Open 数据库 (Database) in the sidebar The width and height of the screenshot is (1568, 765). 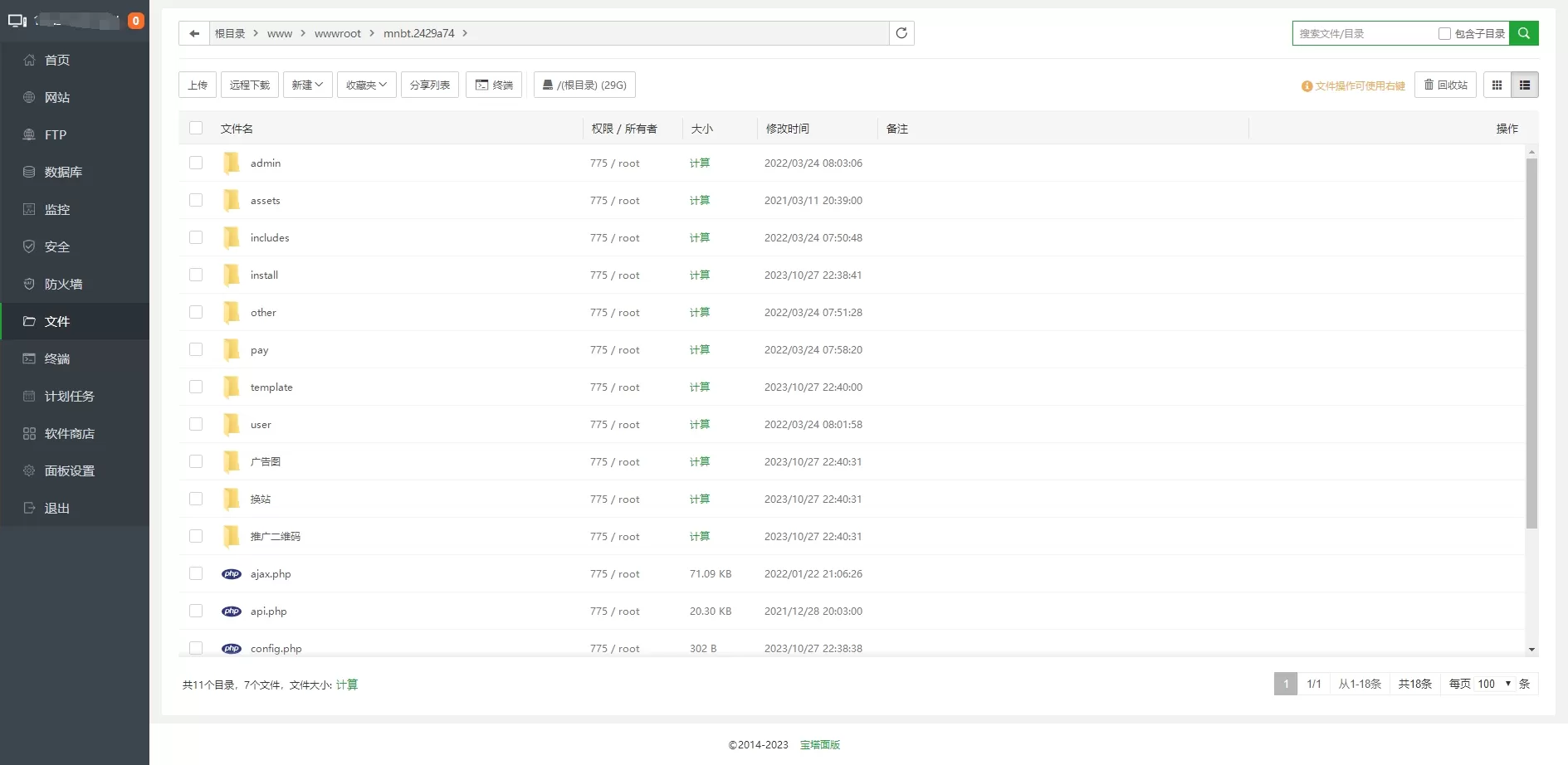[x=63, y=172]
